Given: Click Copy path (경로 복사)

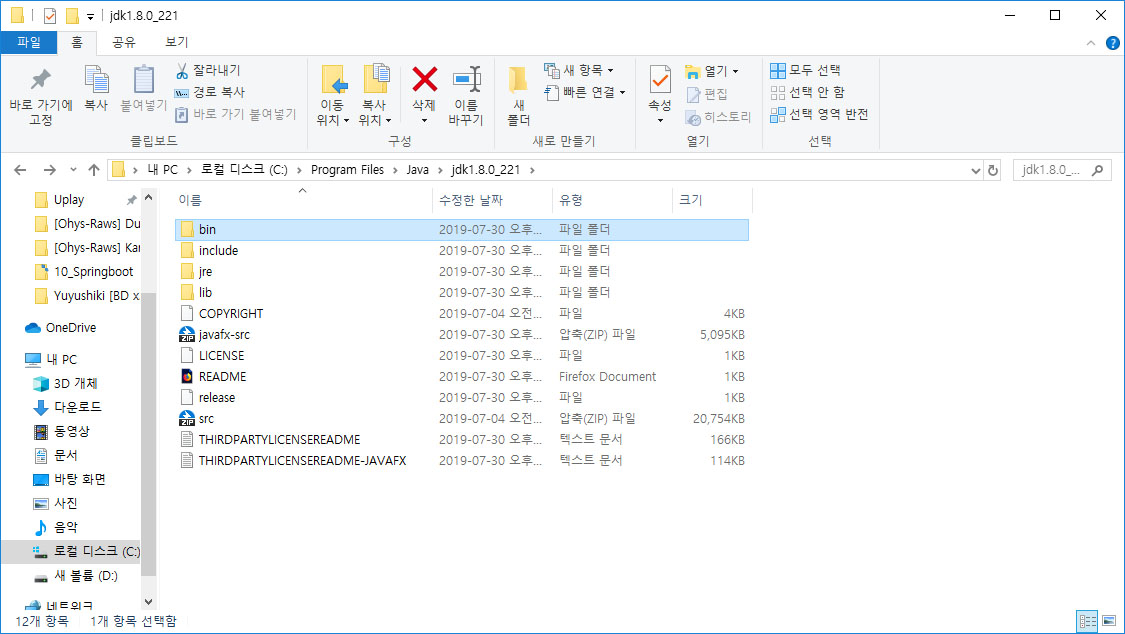Looking at the screenshot, I should (210, 92).
